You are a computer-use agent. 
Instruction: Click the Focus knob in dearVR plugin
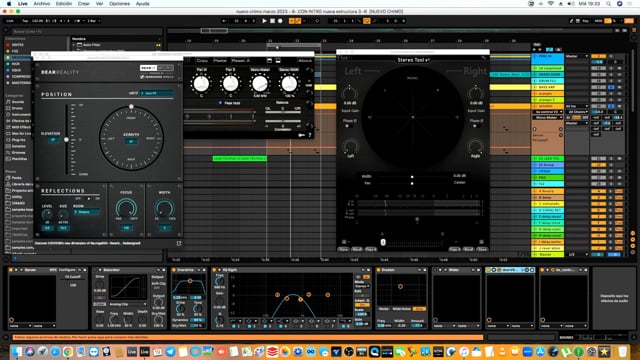126,208
